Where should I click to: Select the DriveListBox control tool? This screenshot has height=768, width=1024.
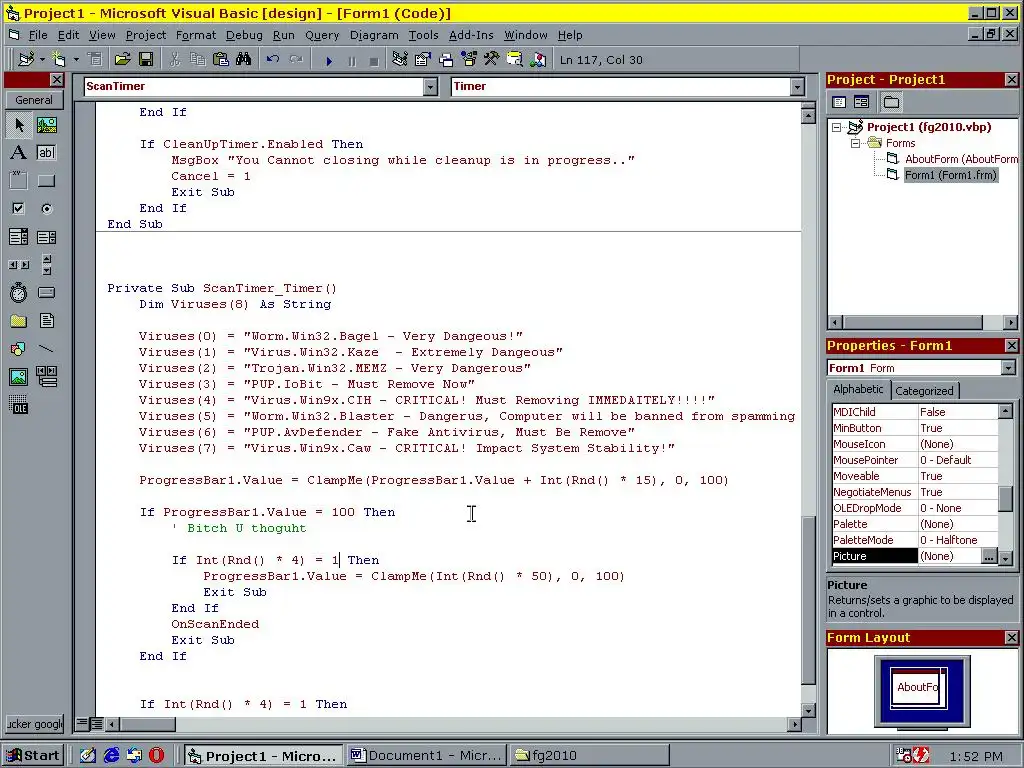(x=46, y=293)
